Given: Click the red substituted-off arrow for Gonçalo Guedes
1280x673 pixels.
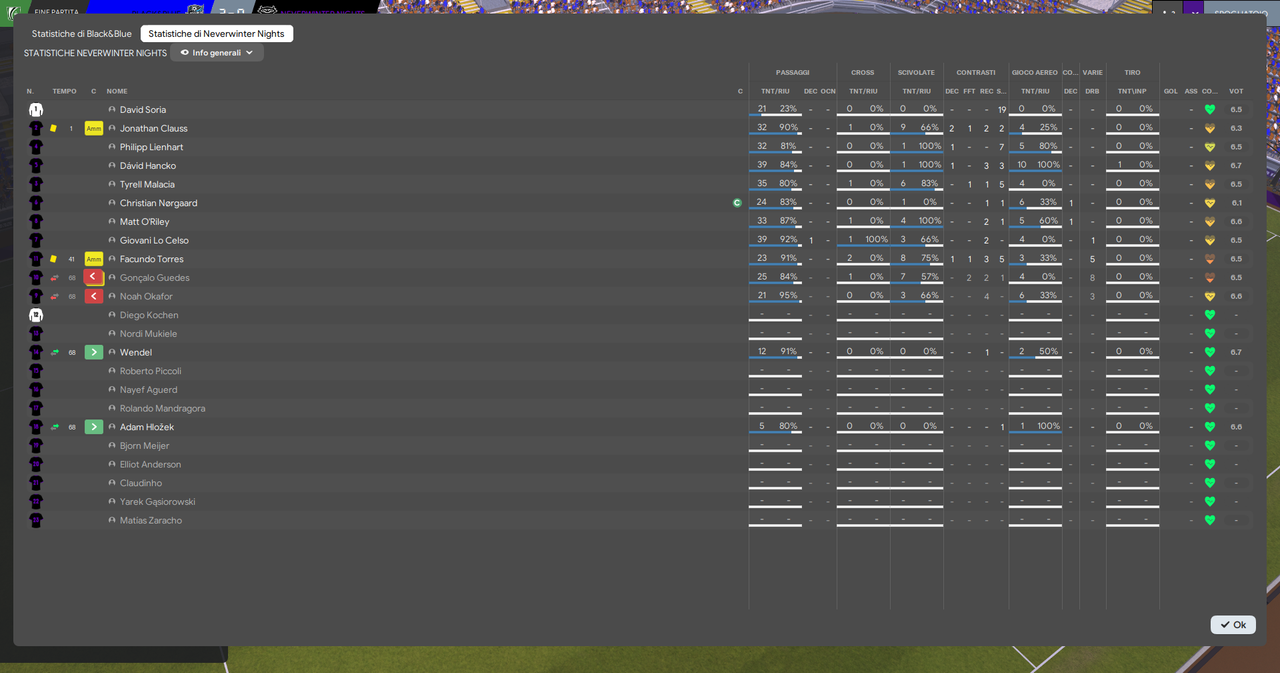Looking at the screenshot, I should pos(94,278).
